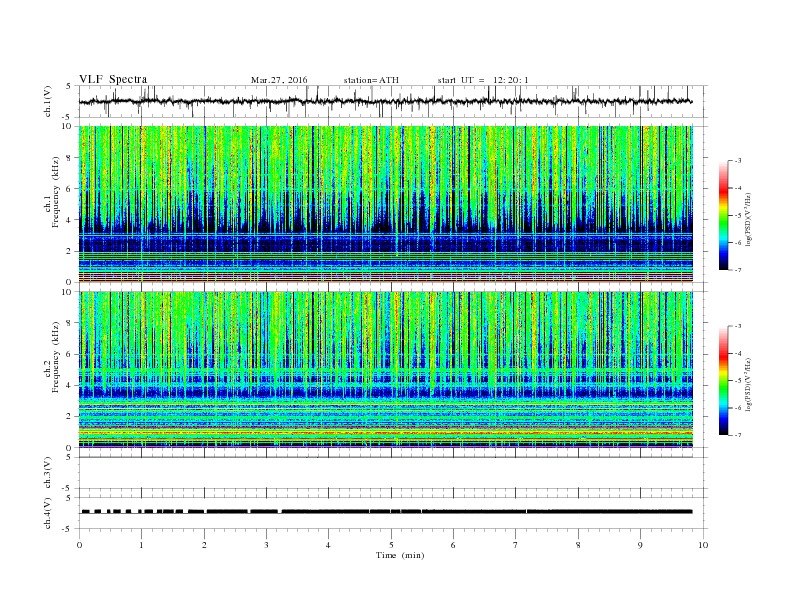Click the "ch.4(V)" axis label
This screenshot has width=792, height=612.
pyautogui.click(x=48, y=513)
